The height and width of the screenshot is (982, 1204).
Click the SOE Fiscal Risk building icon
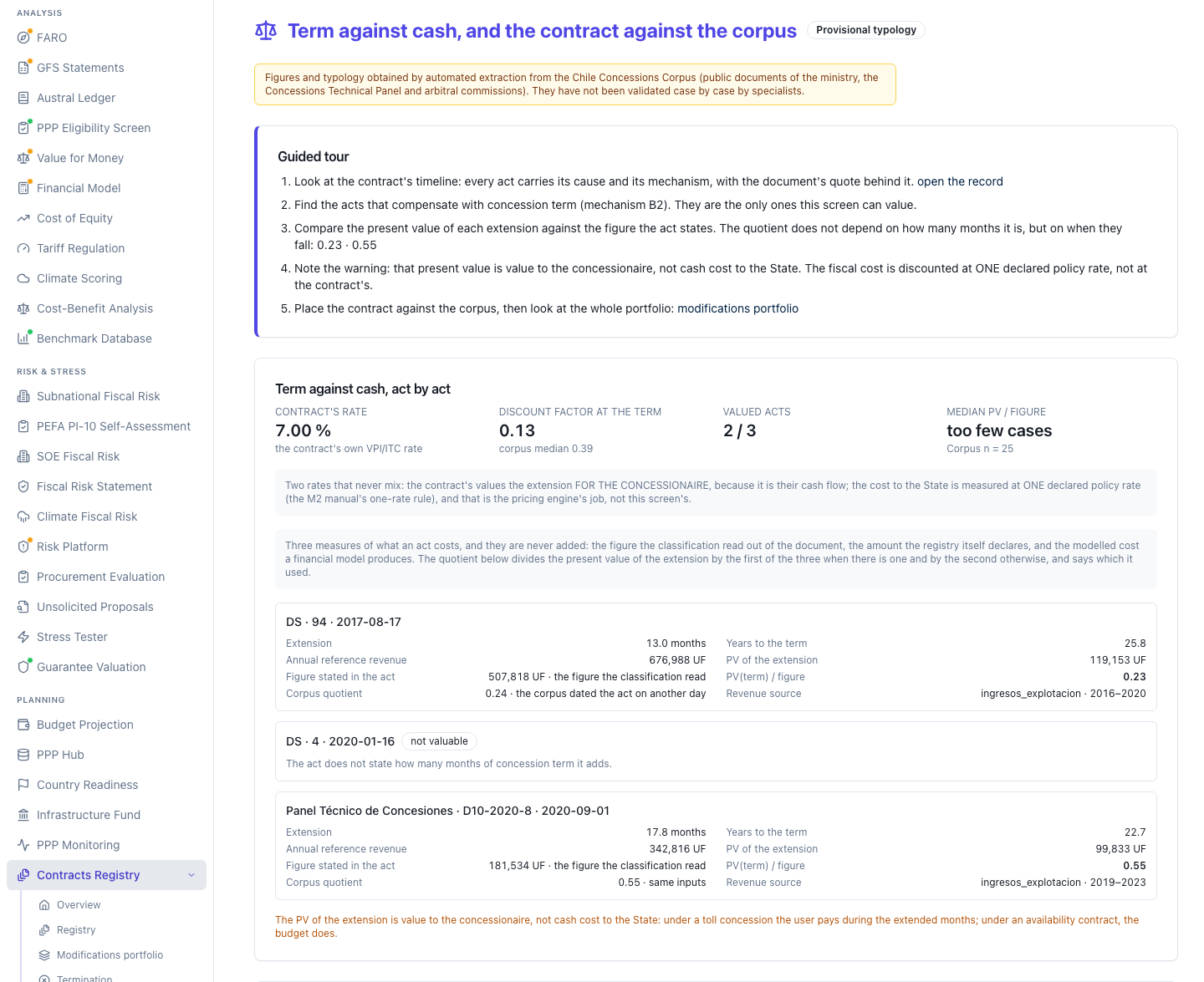23,456
